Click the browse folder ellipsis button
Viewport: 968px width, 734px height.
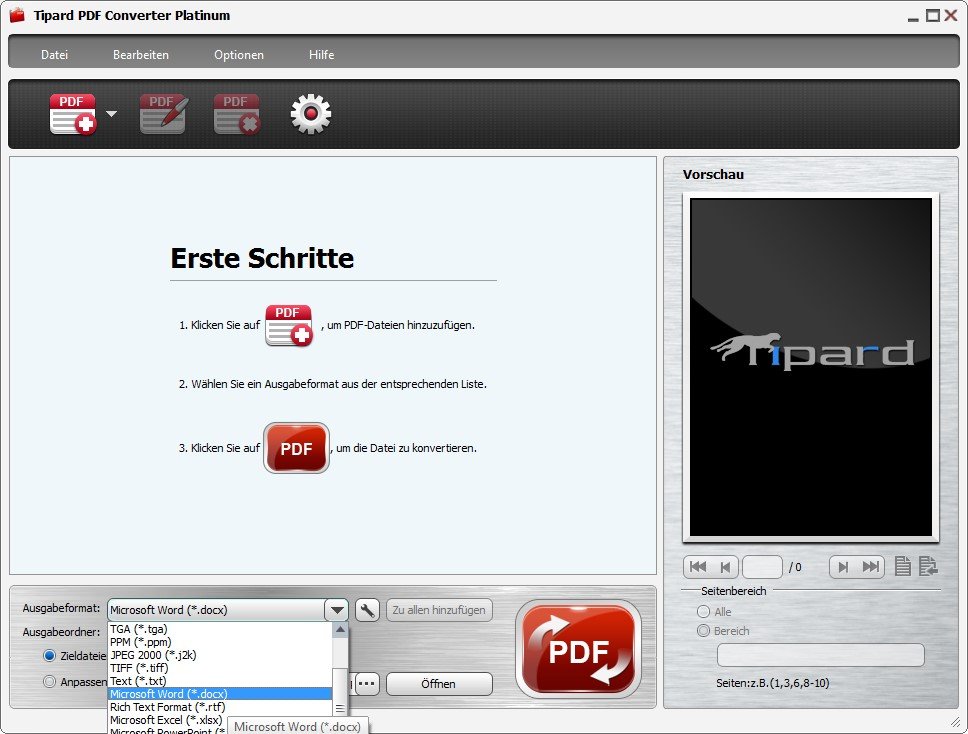coord(367,684)
